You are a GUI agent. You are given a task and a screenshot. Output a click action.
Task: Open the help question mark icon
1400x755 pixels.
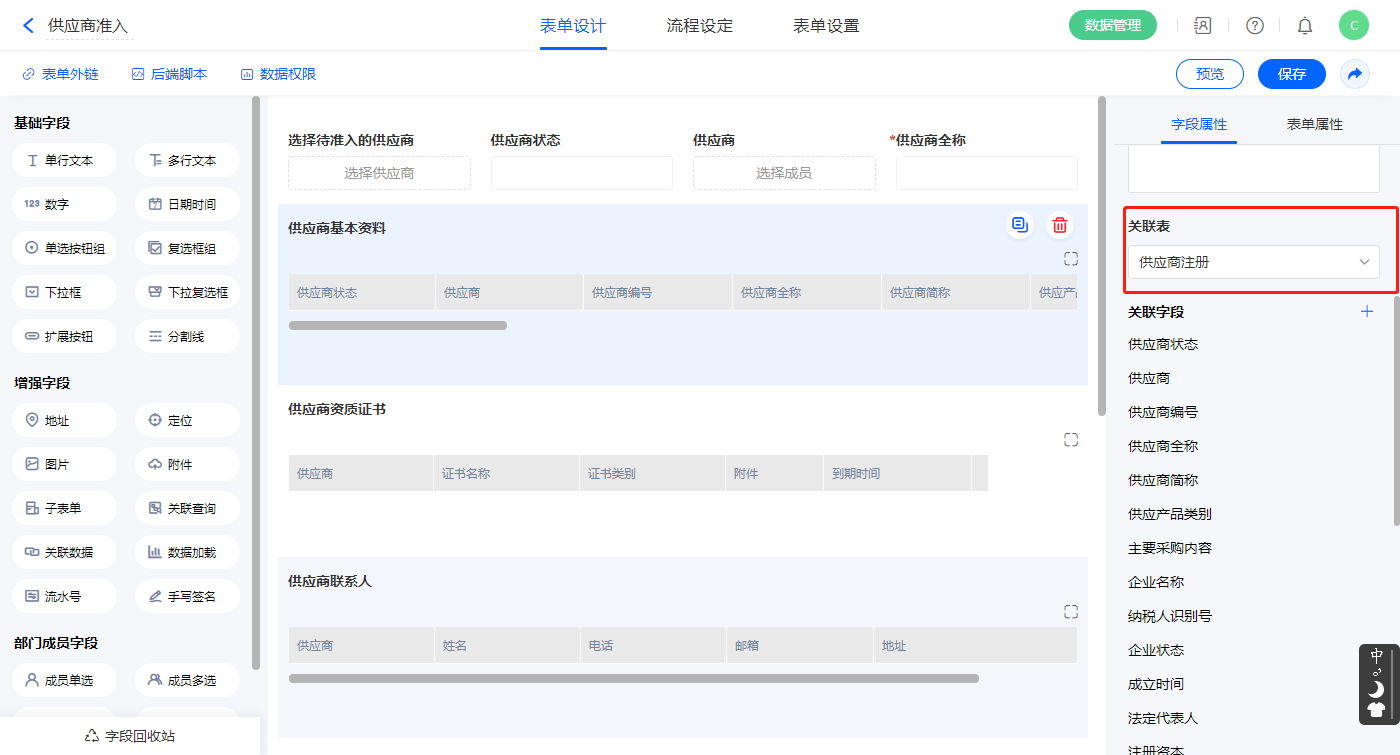[1254, 26]
